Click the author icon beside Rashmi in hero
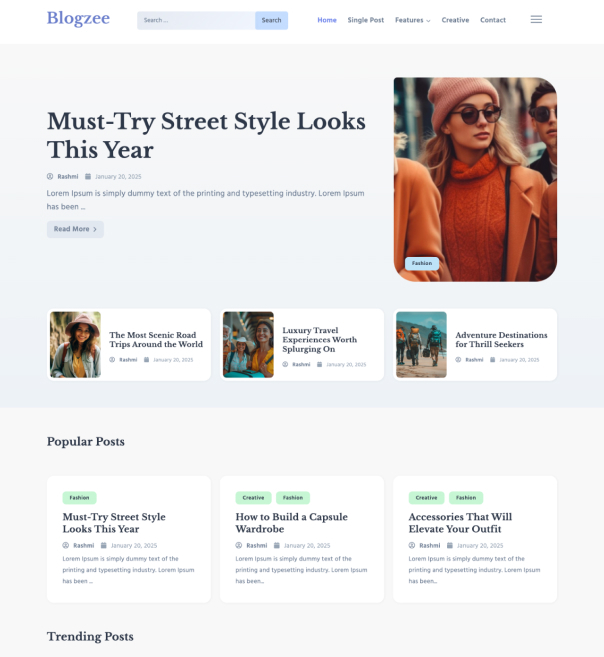This screenshot has height=657, width=604. click(x=50, y=177)
